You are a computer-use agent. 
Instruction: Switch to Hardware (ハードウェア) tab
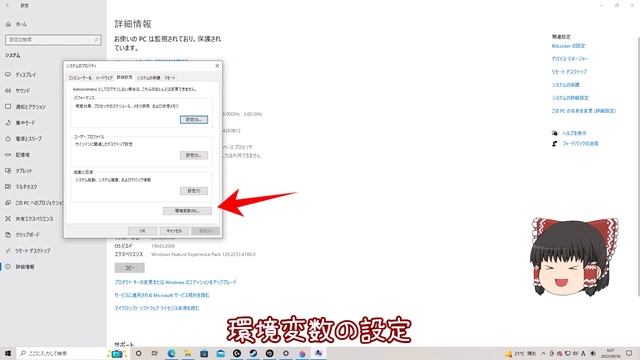coord(104,78)
